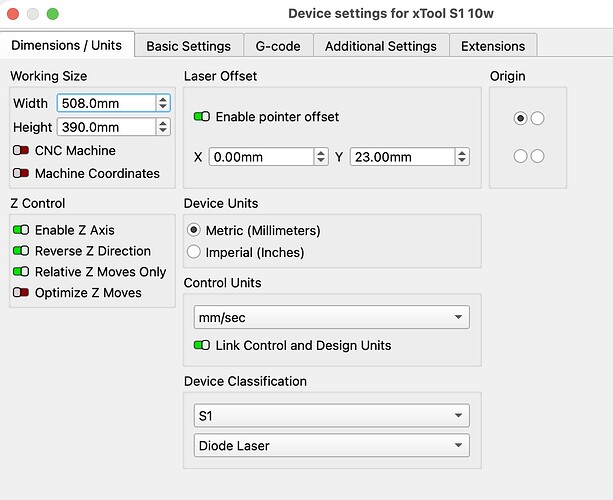
Task: Choose the bottom-right origin radio button
Action: pyautogui.click(x=538, y=156)
